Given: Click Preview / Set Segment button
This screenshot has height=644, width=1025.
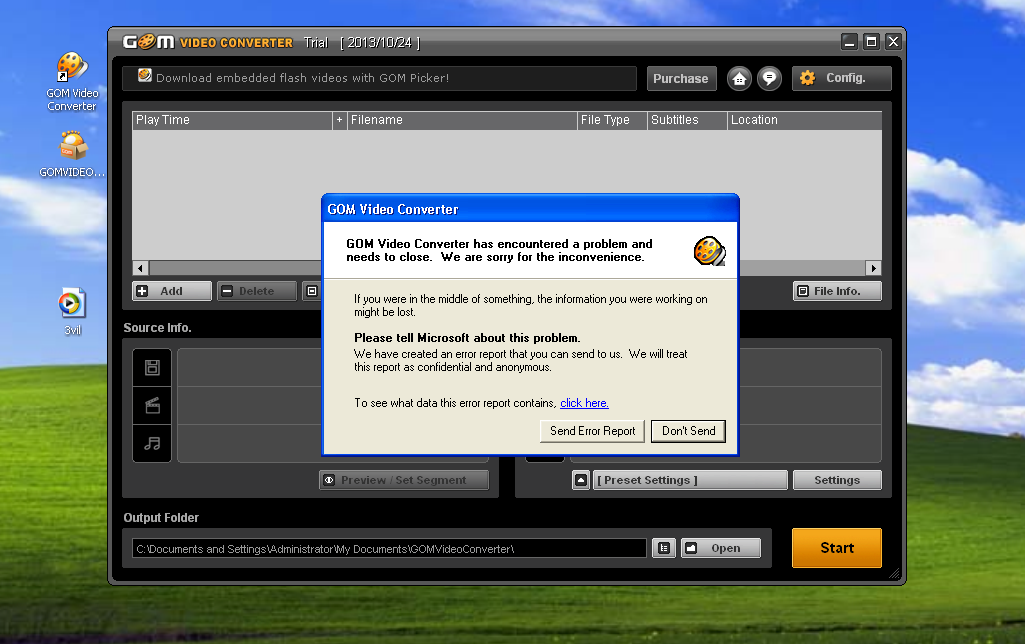Looking at the screenshot, I should tap(404, 480).
